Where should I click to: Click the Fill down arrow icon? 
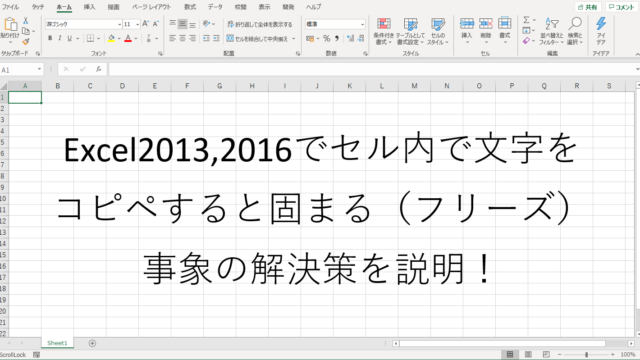tap(527, 31)
